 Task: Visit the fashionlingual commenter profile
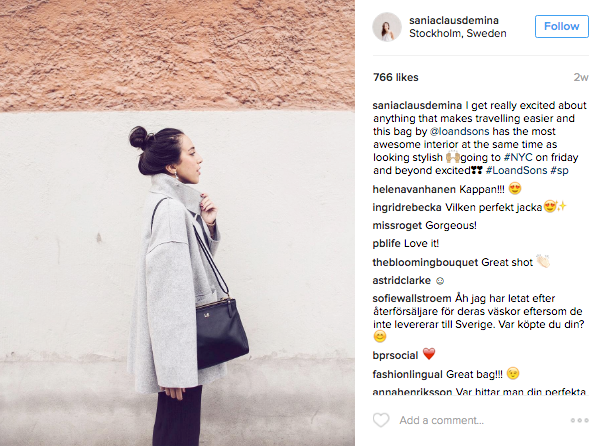[x=408, y=375]
